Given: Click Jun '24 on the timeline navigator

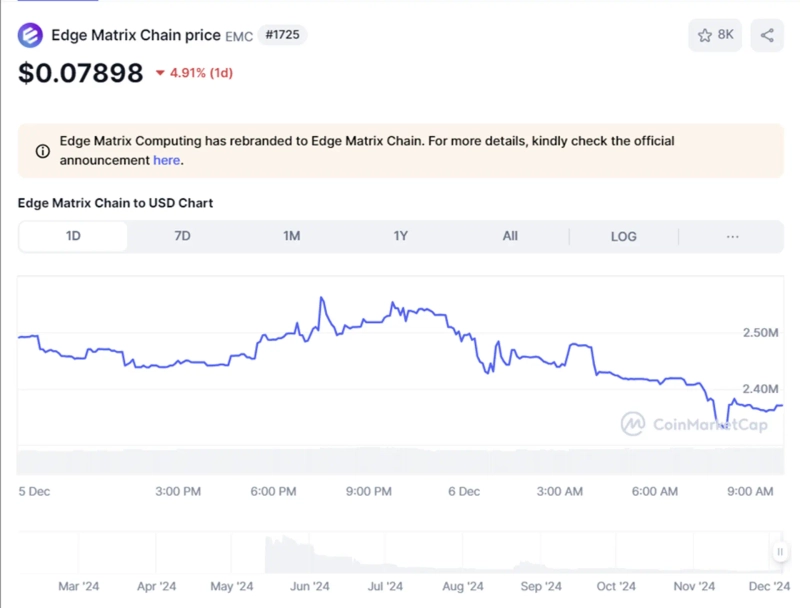Looking at the screenshot, I should (x=309, y=587).
